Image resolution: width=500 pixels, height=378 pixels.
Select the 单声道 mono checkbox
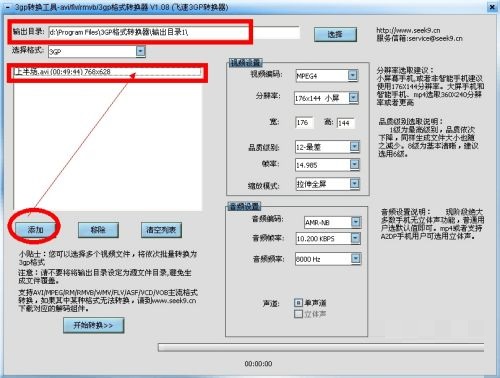click(x=298, y=303)
